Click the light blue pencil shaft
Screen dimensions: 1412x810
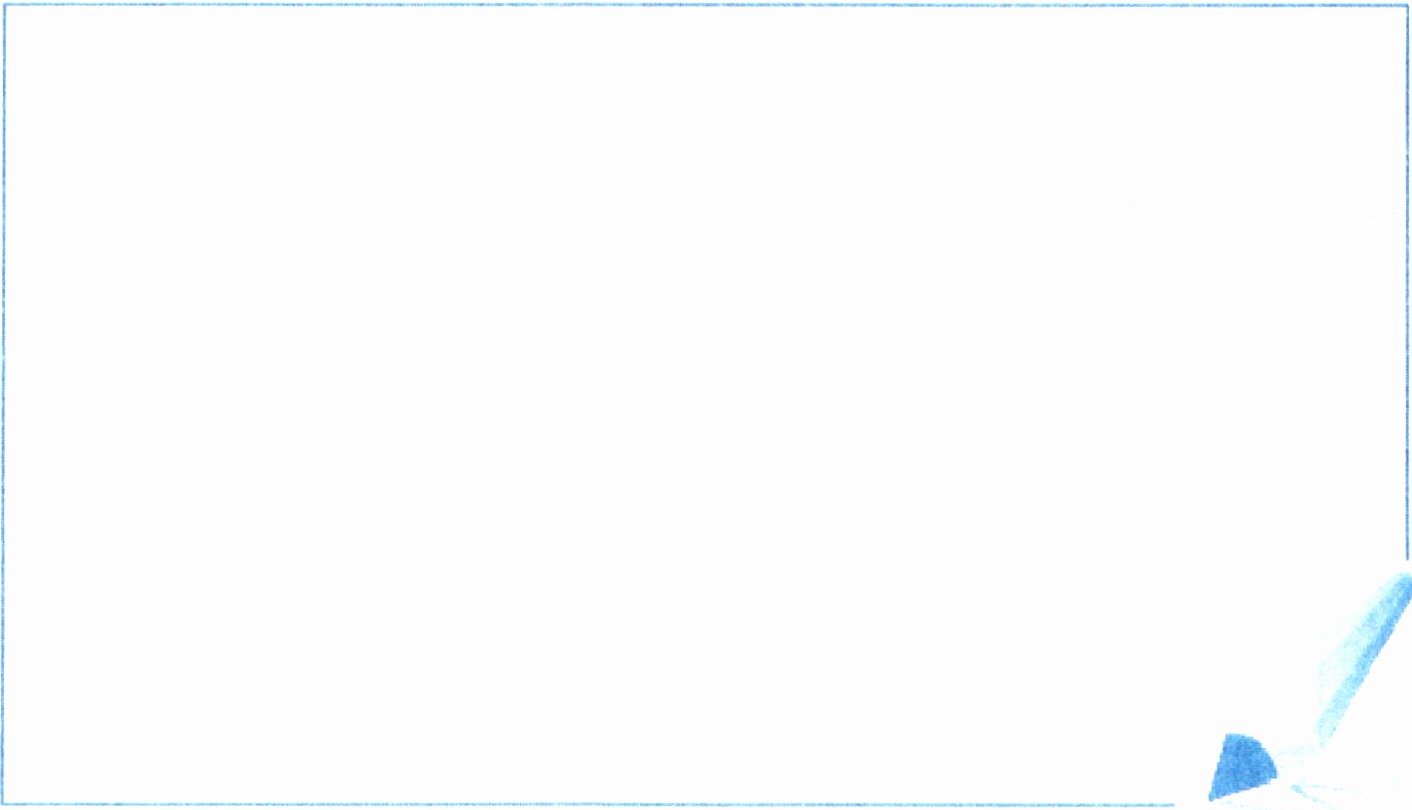[x=1363, y=656]
